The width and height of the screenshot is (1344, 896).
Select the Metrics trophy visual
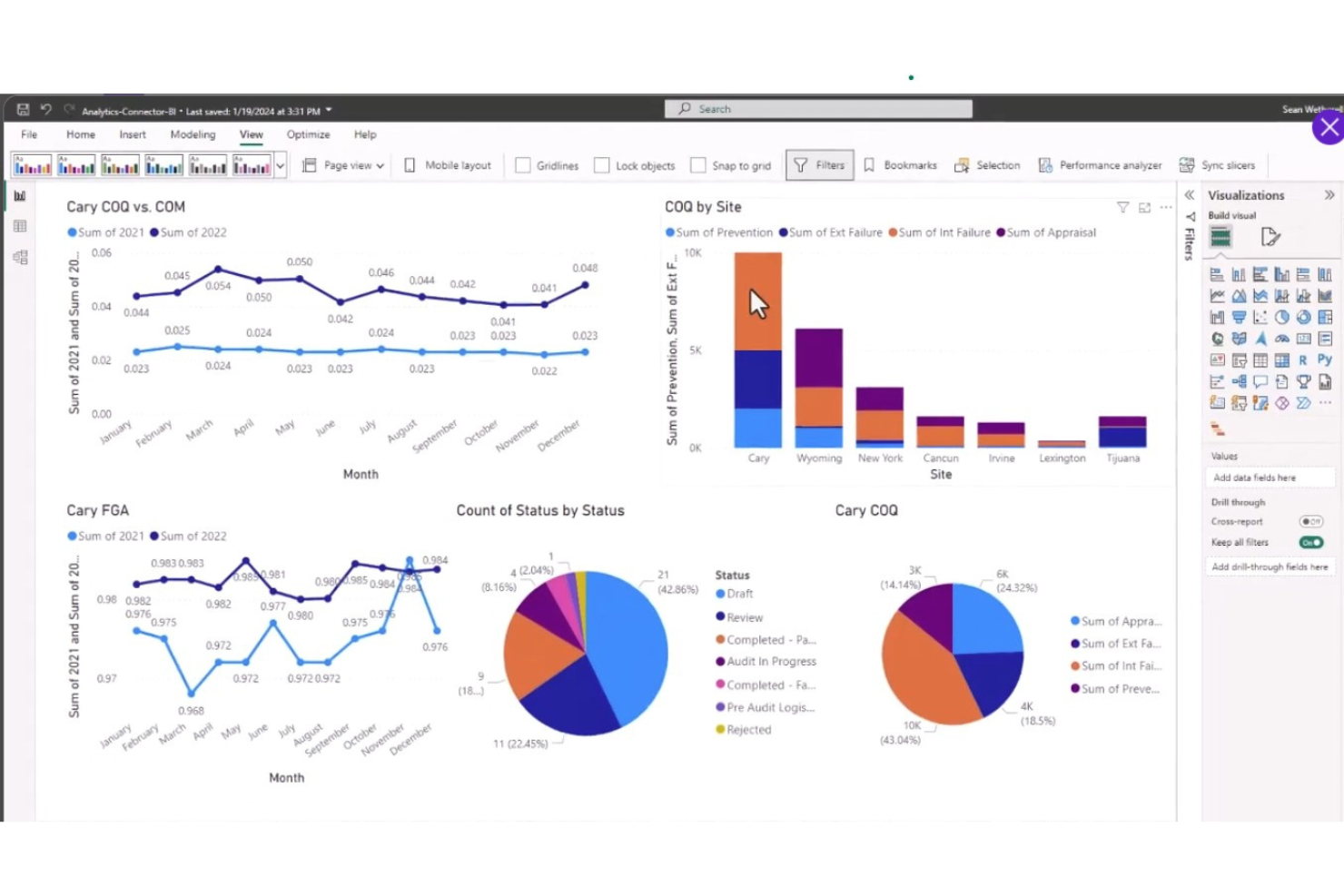pos(1304,381)
